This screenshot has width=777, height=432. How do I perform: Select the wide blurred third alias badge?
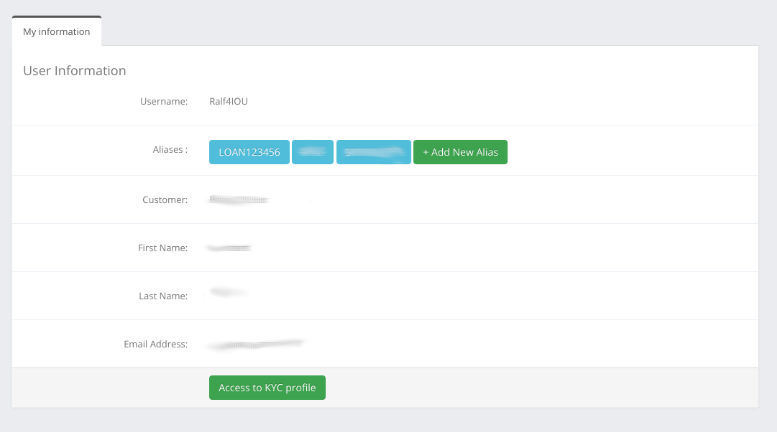pyautogui.click(x=373, y=152)
